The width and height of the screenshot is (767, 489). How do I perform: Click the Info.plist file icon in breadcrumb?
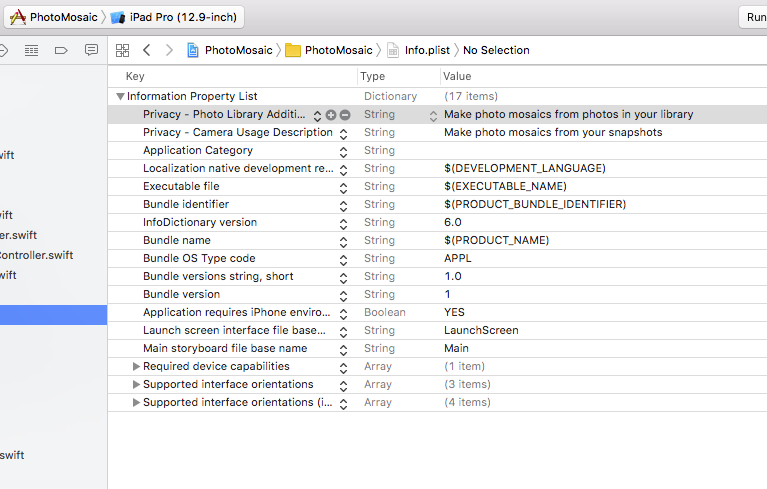pos(393,50)
